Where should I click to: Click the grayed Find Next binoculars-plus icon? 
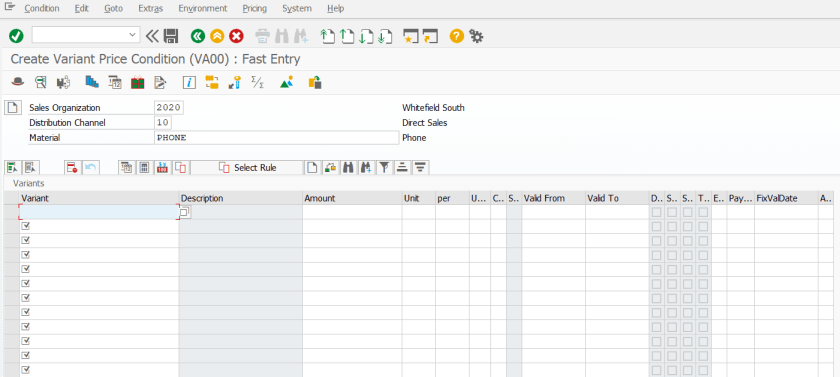[x=300, y=36]
